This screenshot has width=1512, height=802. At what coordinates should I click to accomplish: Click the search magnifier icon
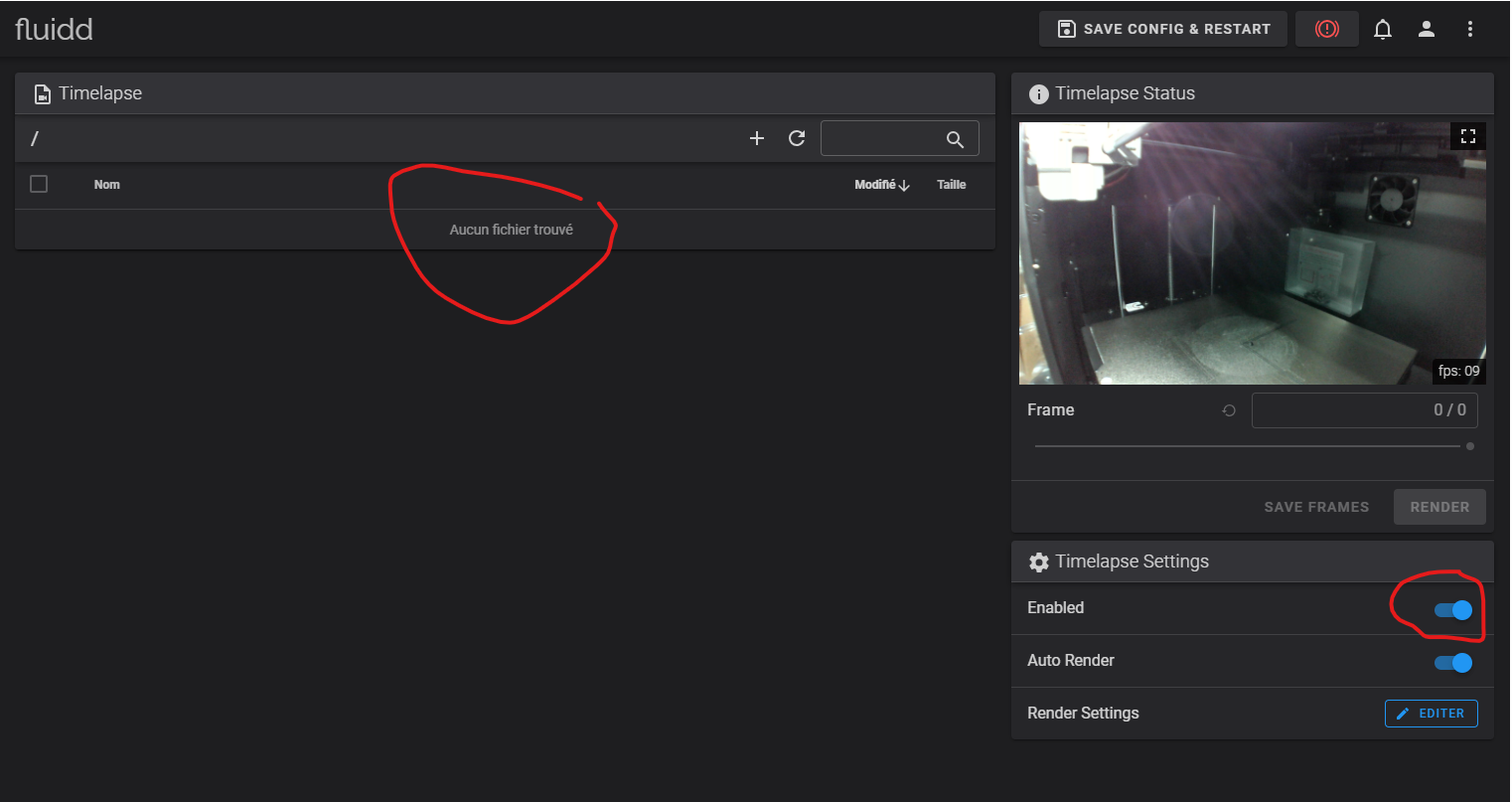pyautogui.click(x=955, y=139)
